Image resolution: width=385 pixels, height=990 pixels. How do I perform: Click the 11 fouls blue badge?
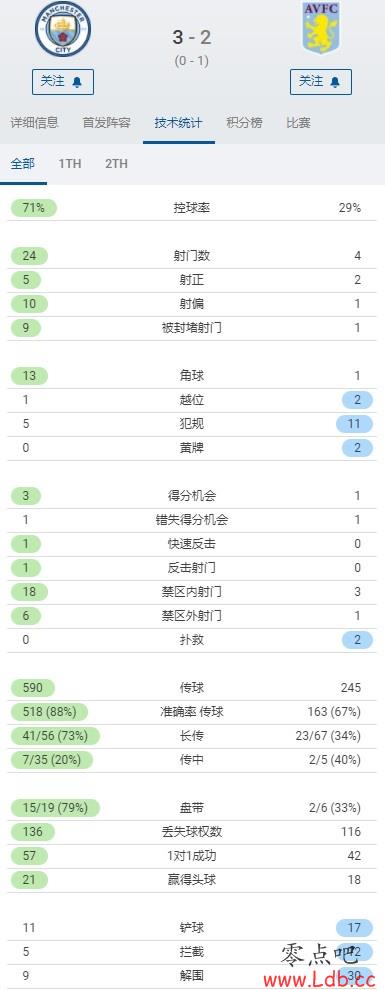point(354,424)
